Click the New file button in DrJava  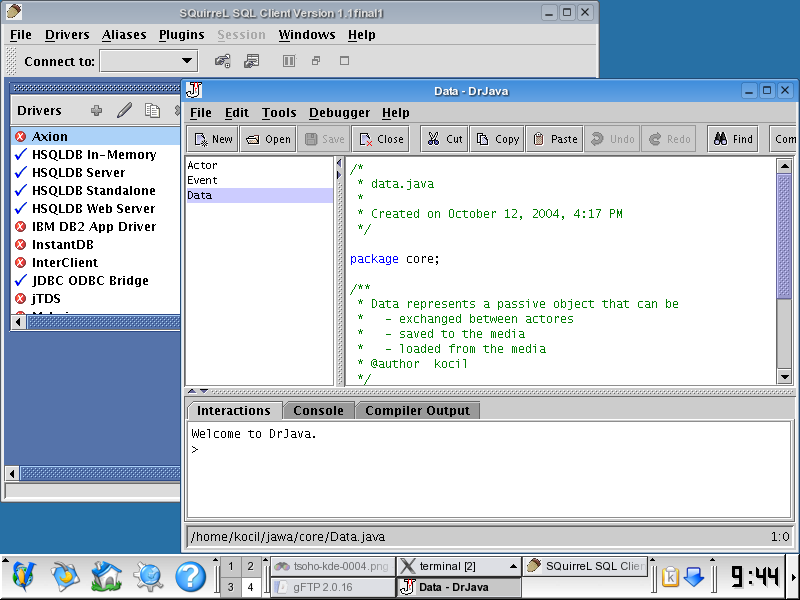[x=212, y=139]
